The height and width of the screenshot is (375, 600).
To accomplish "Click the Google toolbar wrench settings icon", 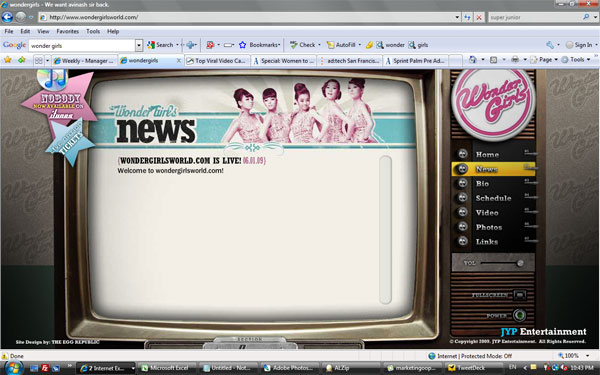I will pos(550,45).
